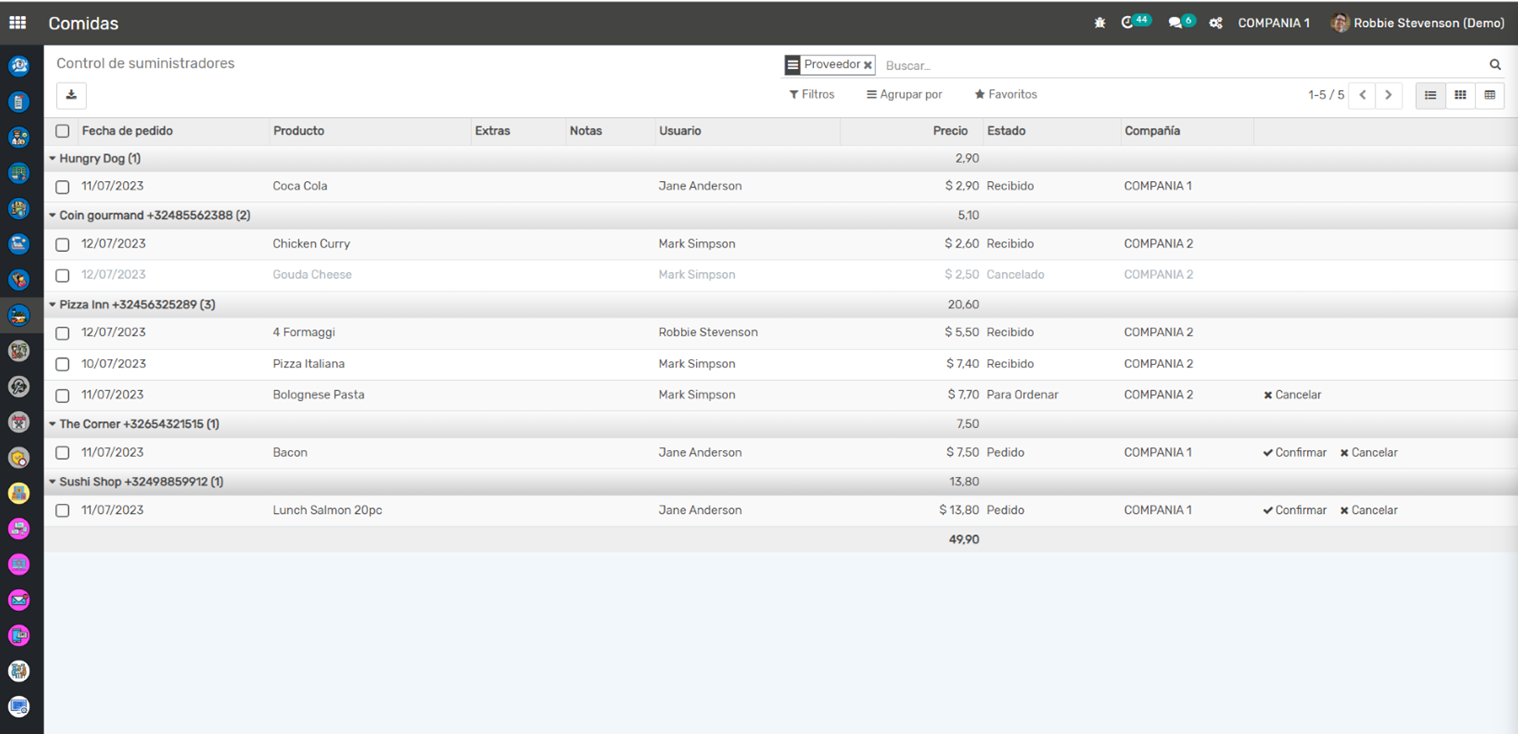Open the debug bug icon menu
This screenshot has width=1518, height=734.
pyautogui.click(x=1100, y=23)
